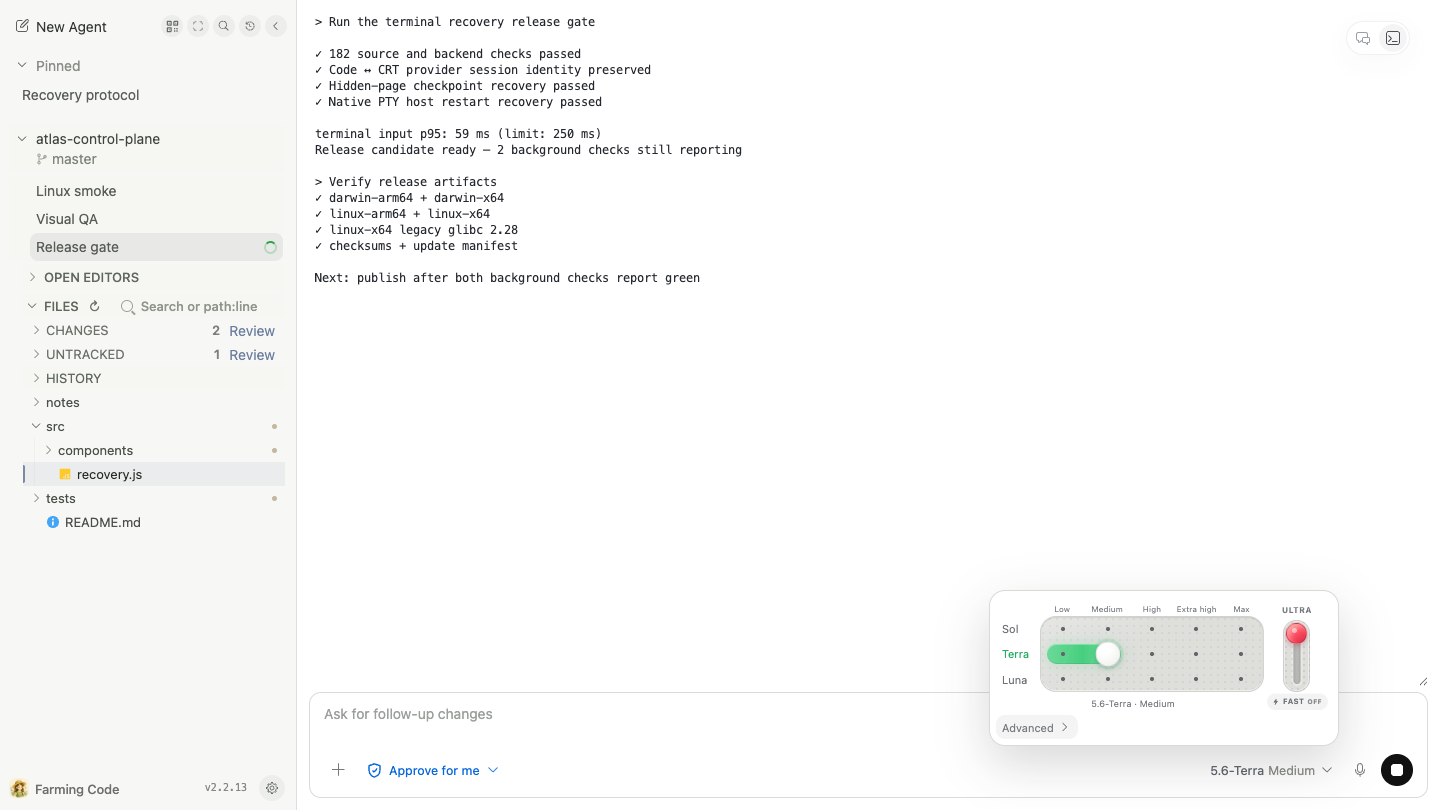The height and width of the screenshot is (810, 1440).
Task: Select Luna at Low effort dot
Action: (1063, 679)
